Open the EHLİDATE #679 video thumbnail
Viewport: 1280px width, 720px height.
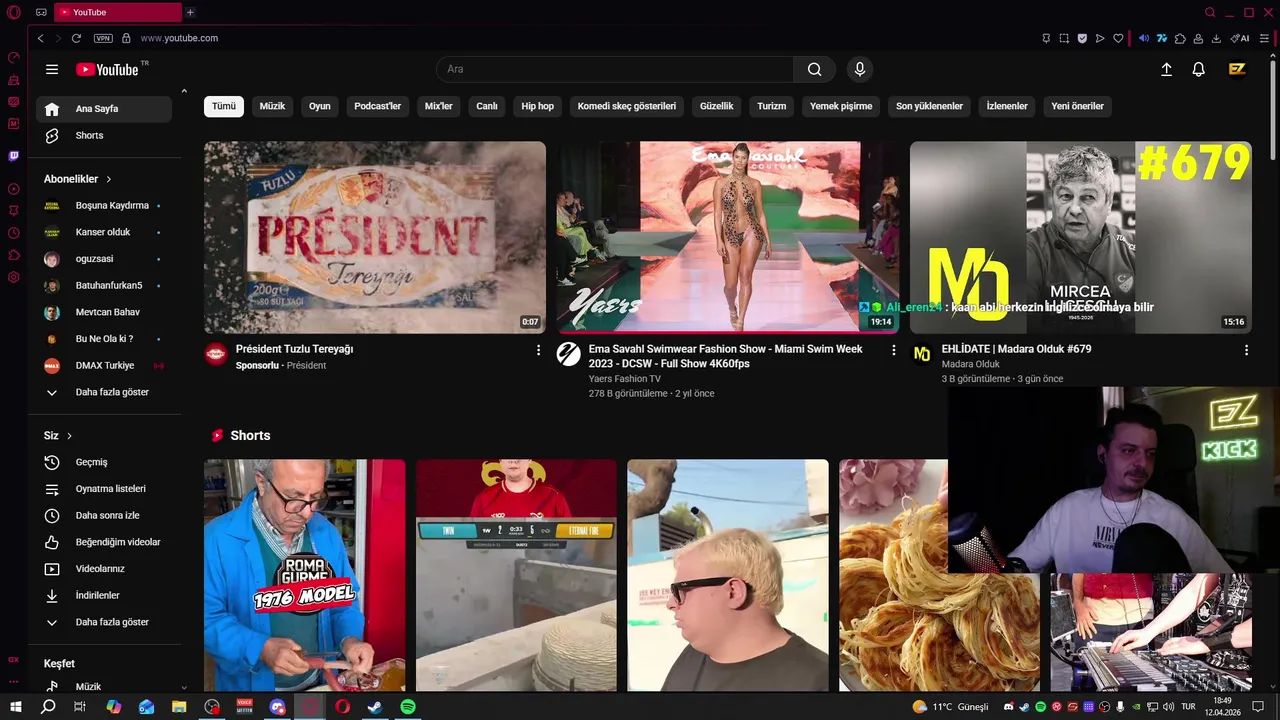[1081, 237]
